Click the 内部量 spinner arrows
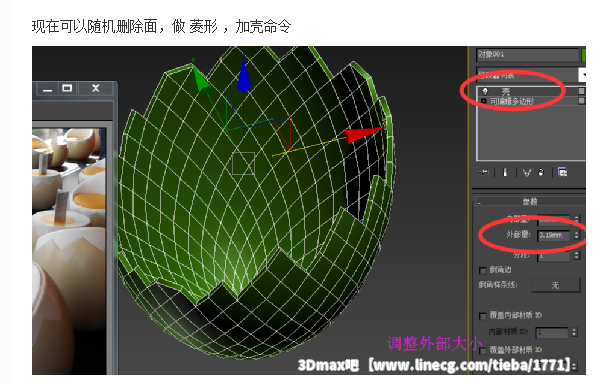The image size is (610, 384). point(577,219)
